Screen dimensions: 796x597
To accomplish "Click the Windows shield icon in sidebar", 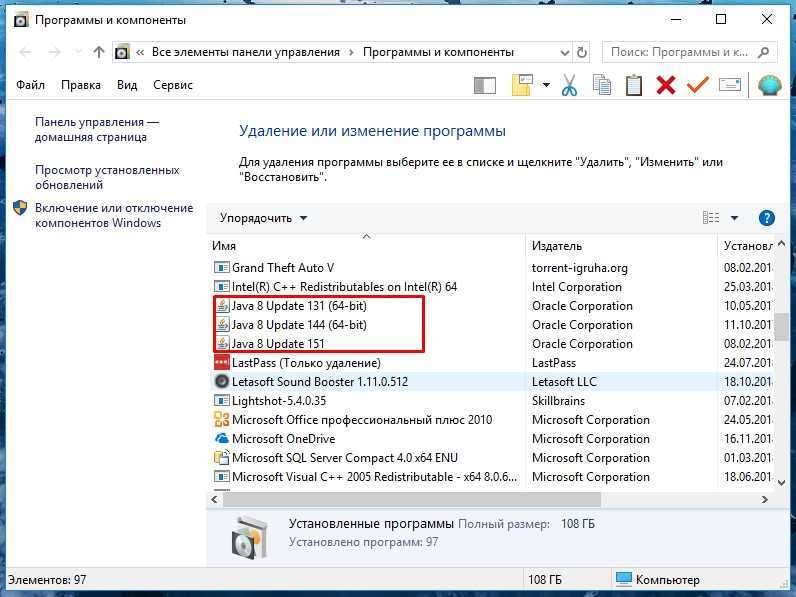I will click(x=20, y=208).
